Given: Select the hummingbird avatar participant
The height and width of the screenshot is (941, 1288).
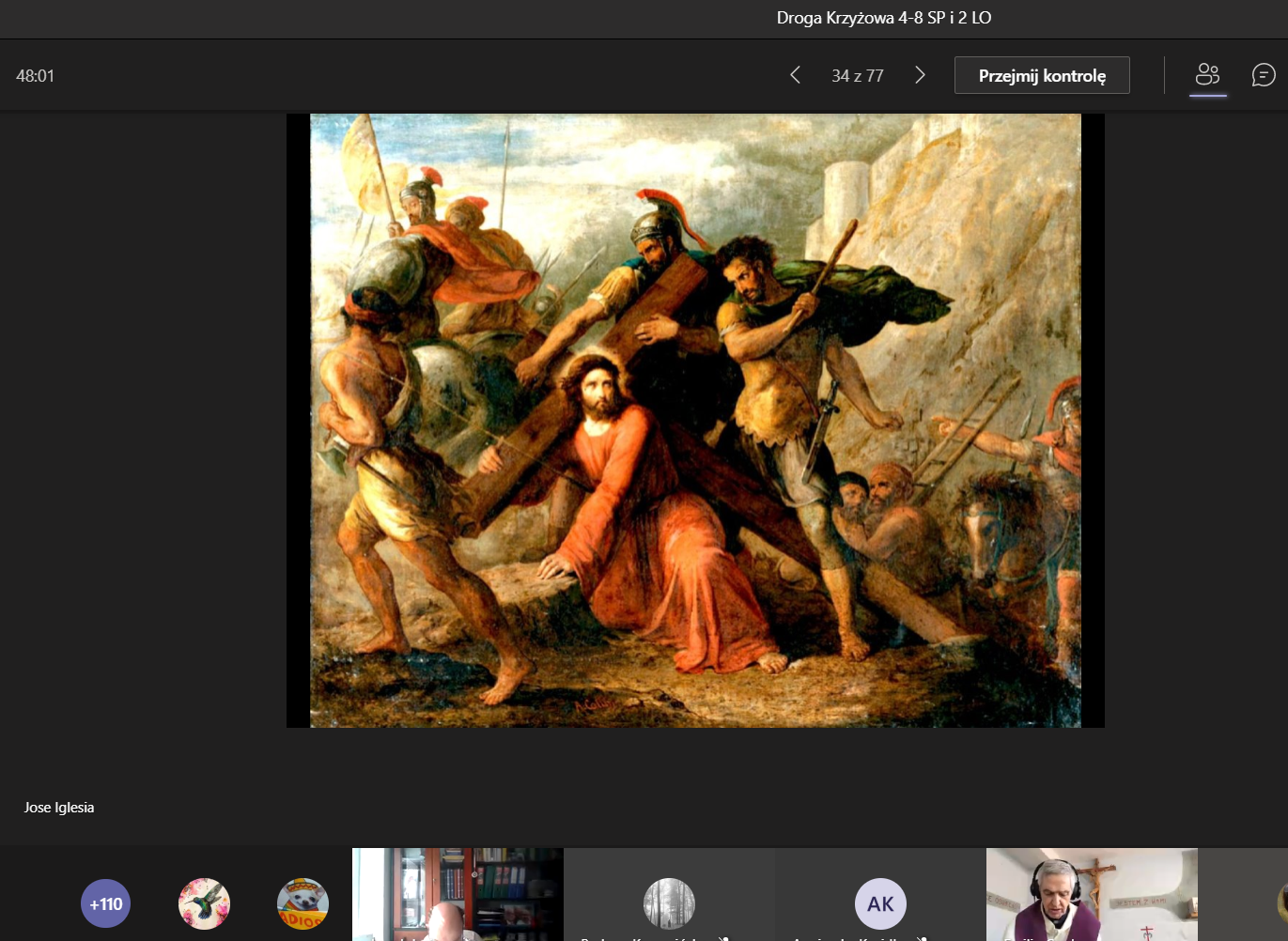Looking at the screenshot, I should point(204,903).
